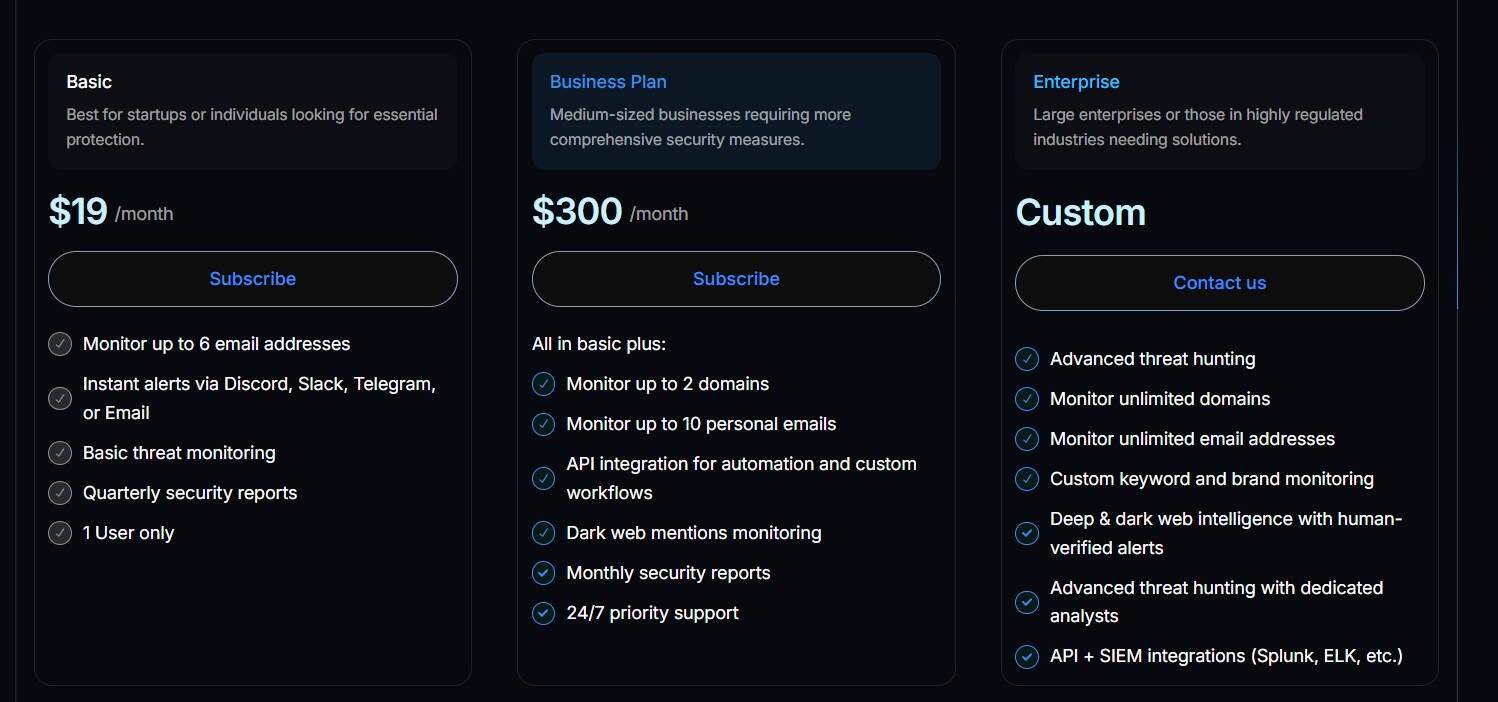Click the checkmark next to Quarterly security reports
Screen dimensions: 1498x702
tap(59, 492)
